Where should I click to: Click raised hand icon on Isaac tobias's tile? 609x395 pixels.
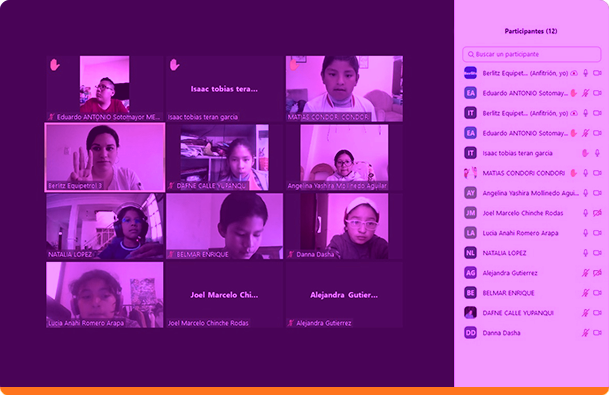pos(174,64)
